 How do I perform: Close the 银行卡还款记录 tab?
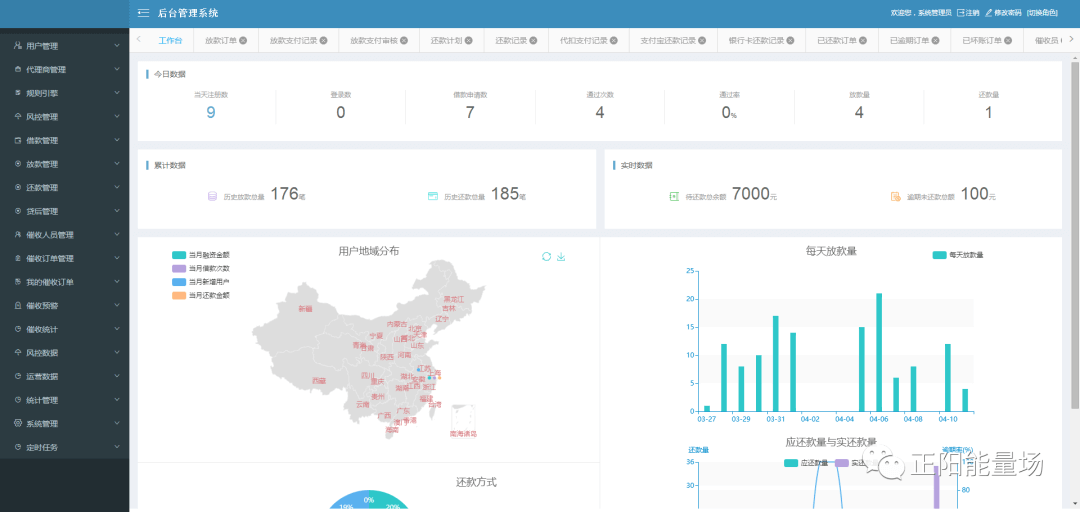click(x=791, y=41)
